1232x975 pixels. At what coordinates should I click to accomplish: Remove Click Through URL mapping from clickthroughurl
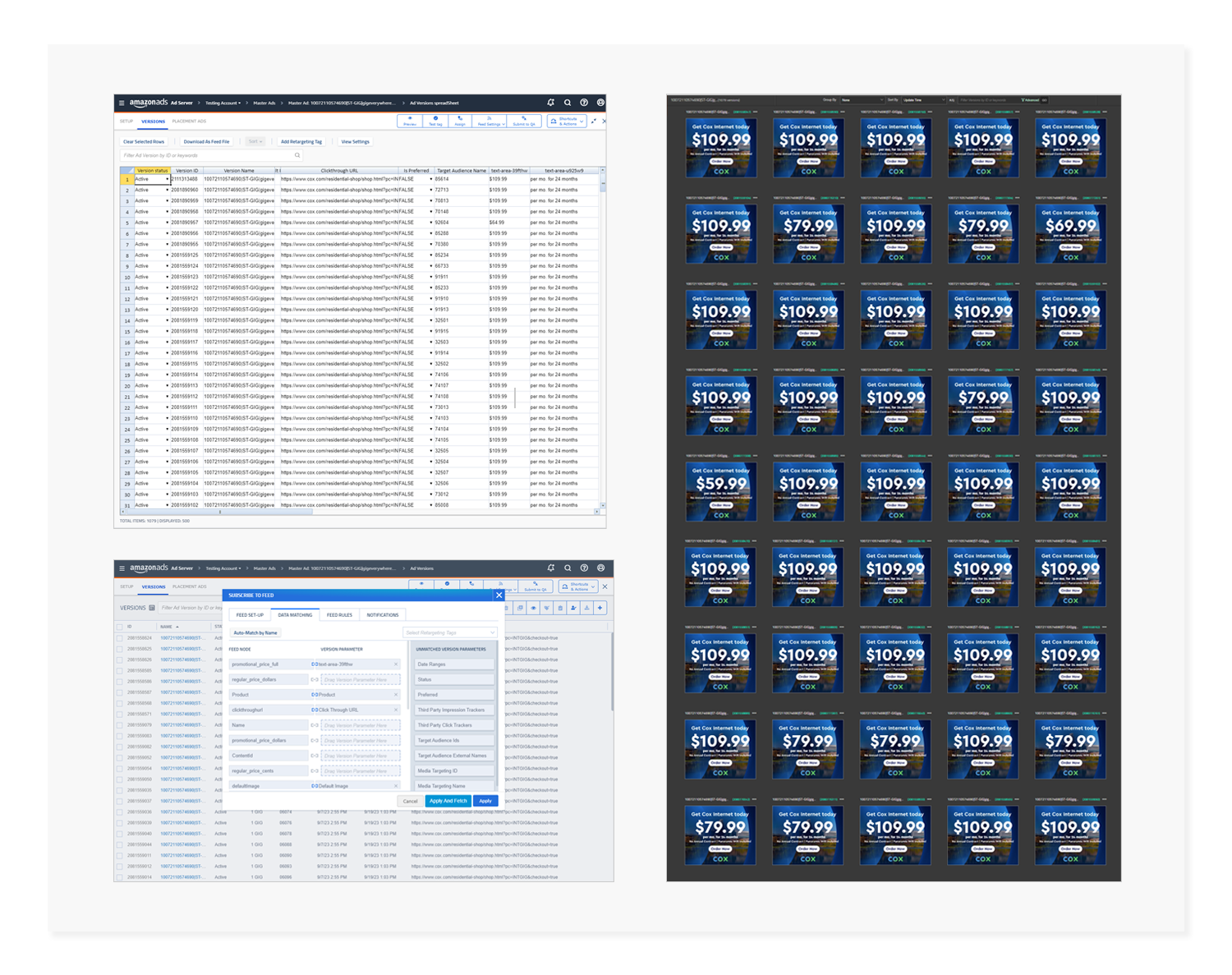pyautogui.click(x=396, y=710)
